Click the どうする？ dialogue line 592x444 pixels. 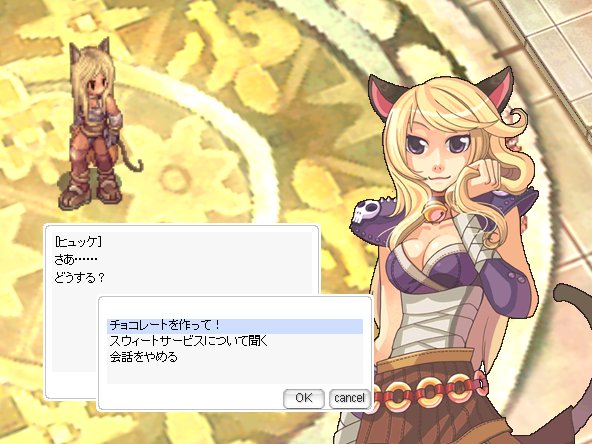79,278
